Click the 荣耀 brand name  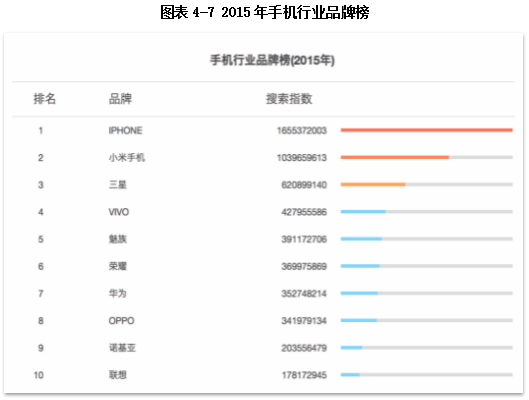117,266
